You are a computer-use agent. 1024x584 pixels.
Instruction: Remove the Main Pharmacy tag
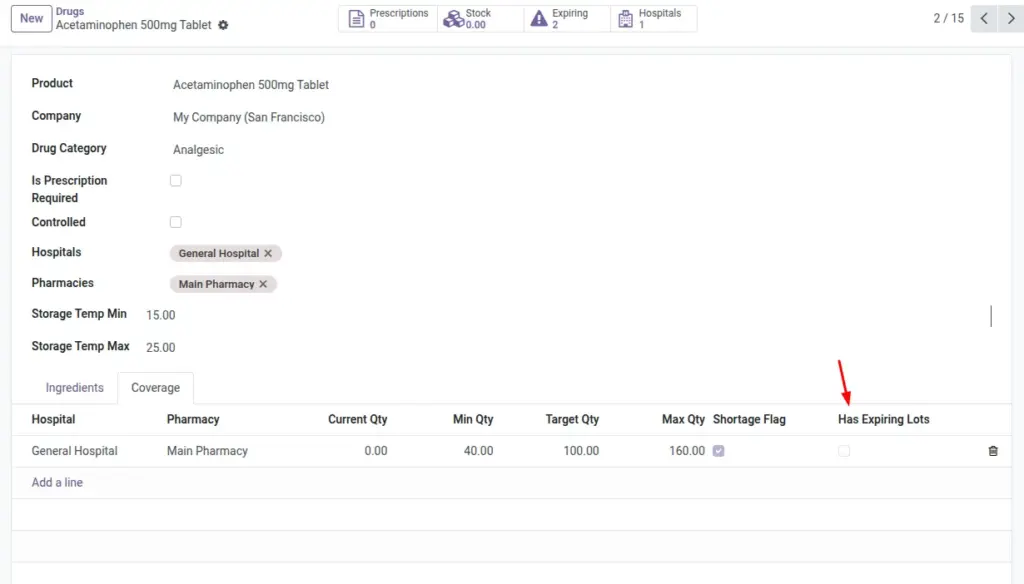pyautogui.click(x=263, y=284)
